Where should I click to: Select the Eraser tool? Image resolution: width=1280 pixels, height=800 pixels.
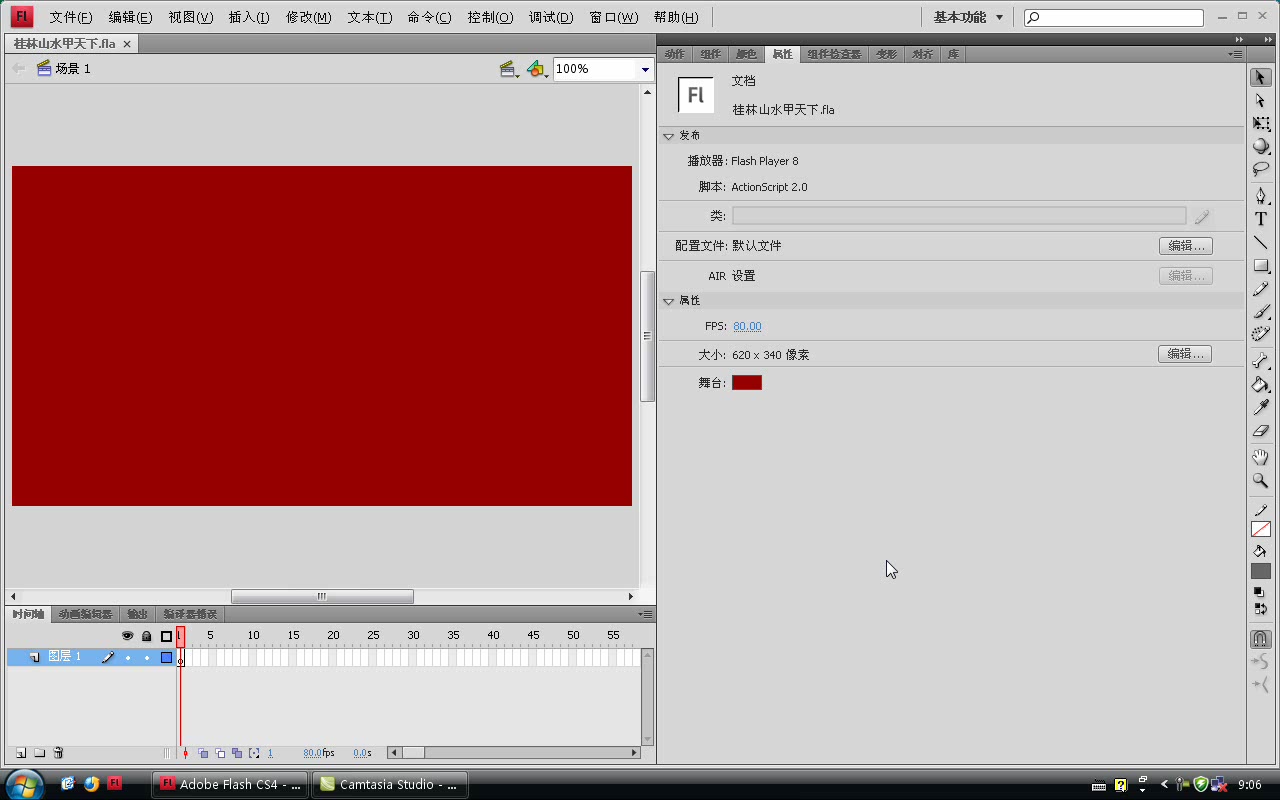point(1260,432)
